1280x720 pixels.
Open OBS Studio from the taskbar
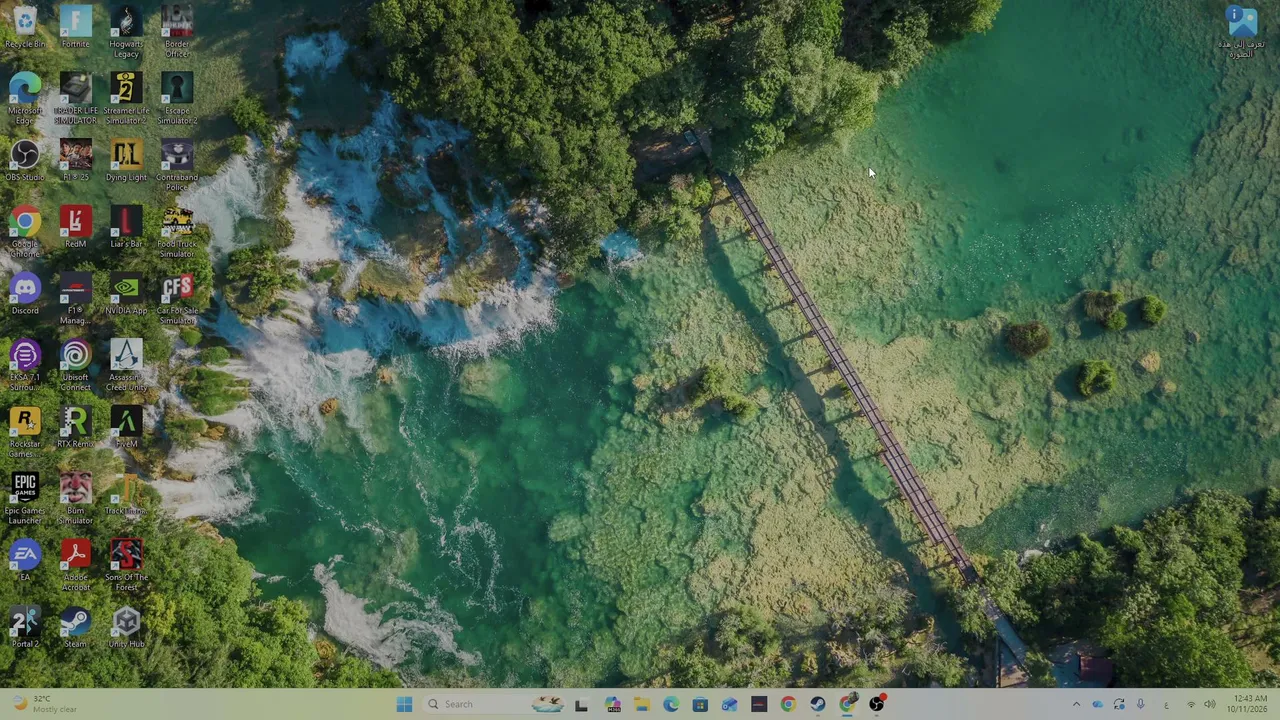(x=877, y=704)
